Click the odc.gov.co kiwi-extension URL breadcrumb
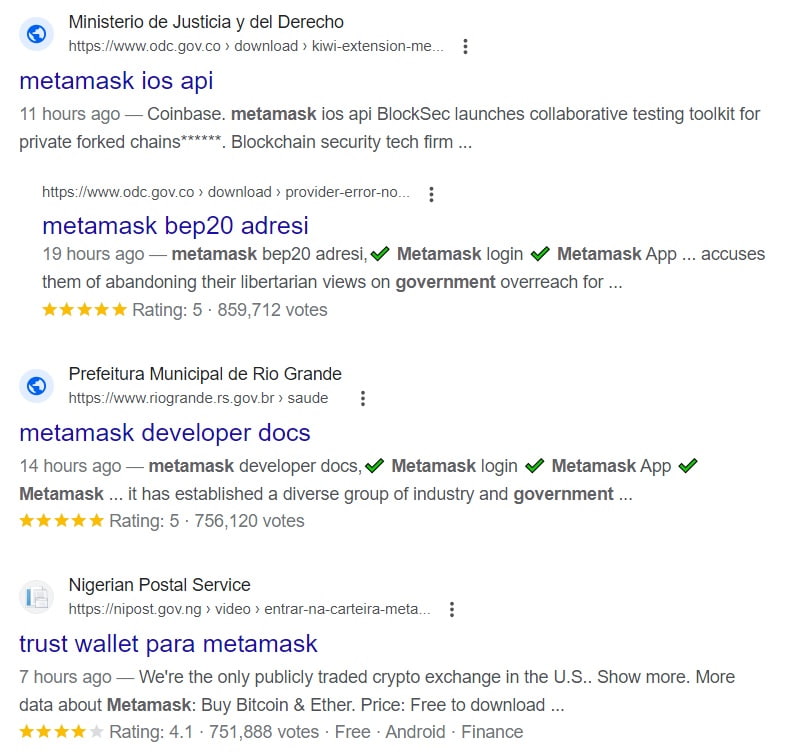The height and width of the screenshot is (755, 790). (256, 46)
